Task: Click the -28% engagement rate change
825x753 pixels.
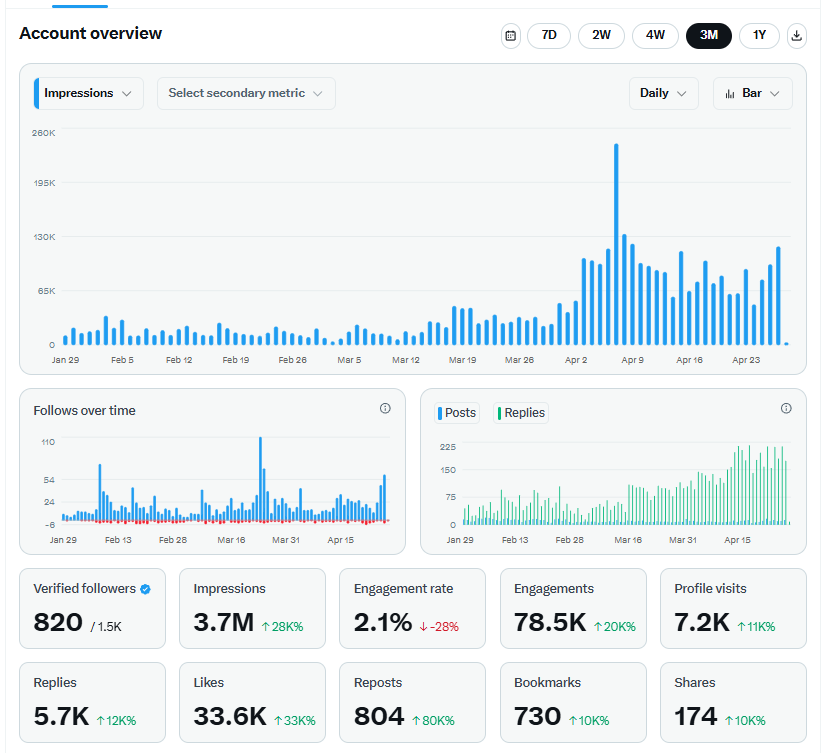Action: pyautogui.click(x=439, y=627)
